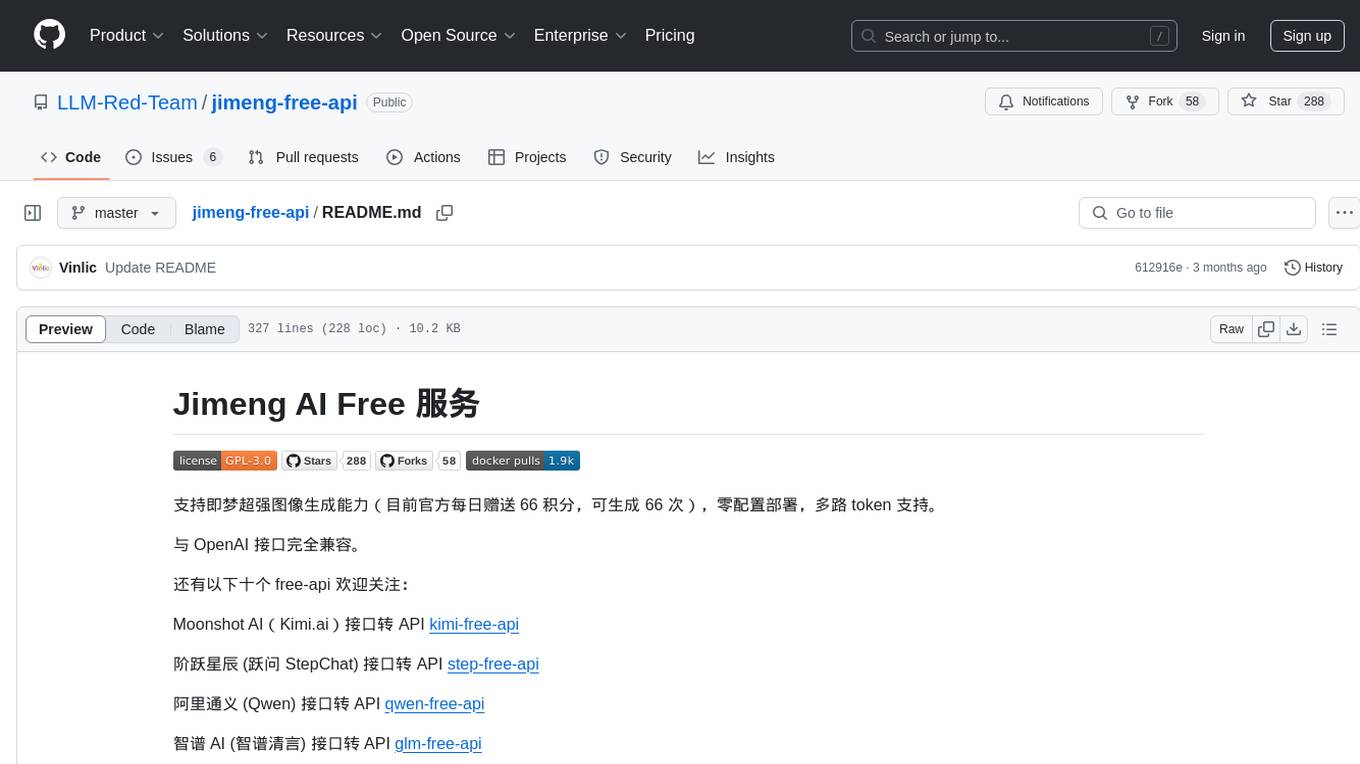Open the qwen-free-api link
The width and height of the screenshot is (1360, 764).
coord(435,704)
